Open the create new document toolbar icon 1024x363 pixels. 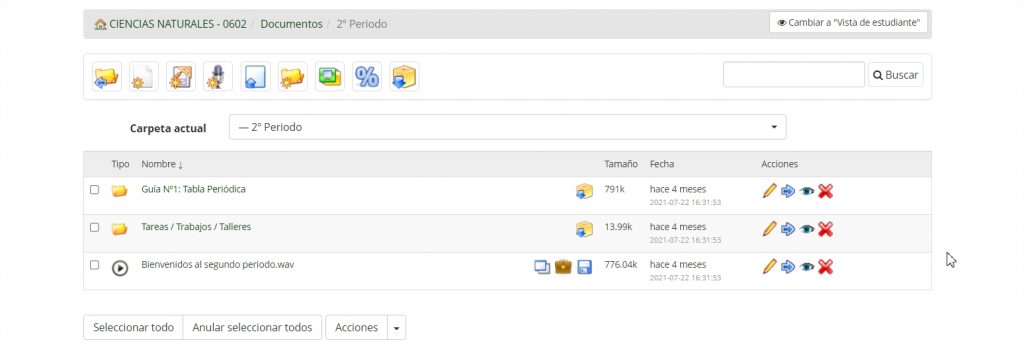(x=144, y=76)
